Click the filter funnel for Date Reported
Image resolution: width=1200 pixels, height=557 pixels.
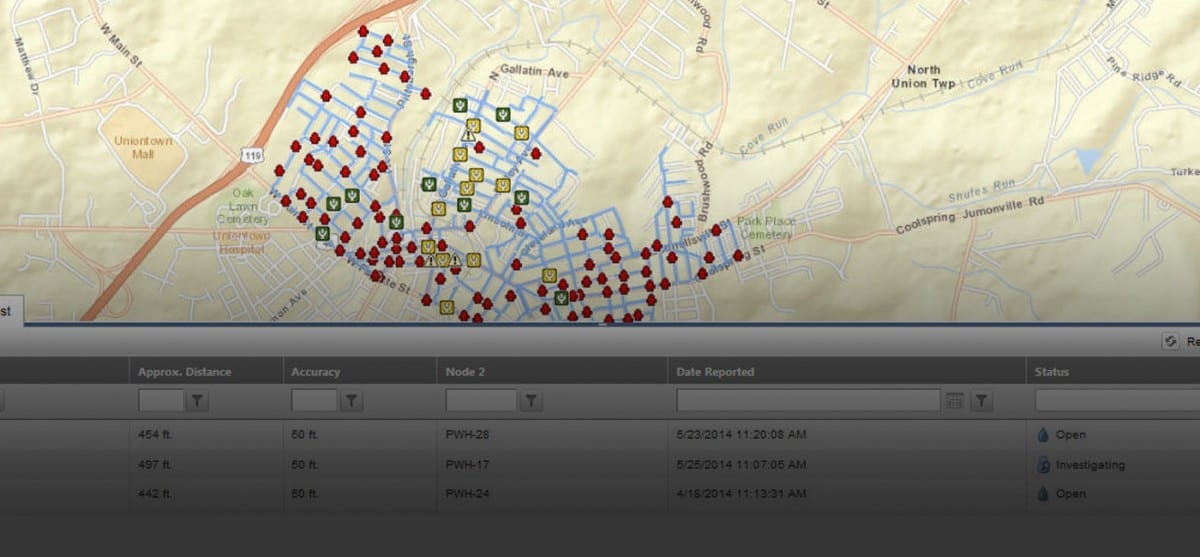pyautogui.click(x=981, y=401)
